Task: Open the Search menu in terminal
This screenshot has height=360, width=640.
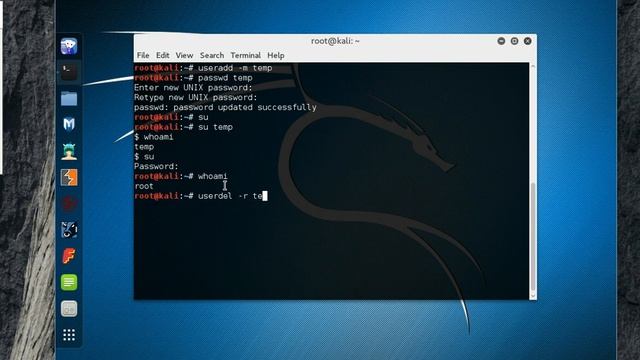Action: pyautogui.click(x=212, y=55)
